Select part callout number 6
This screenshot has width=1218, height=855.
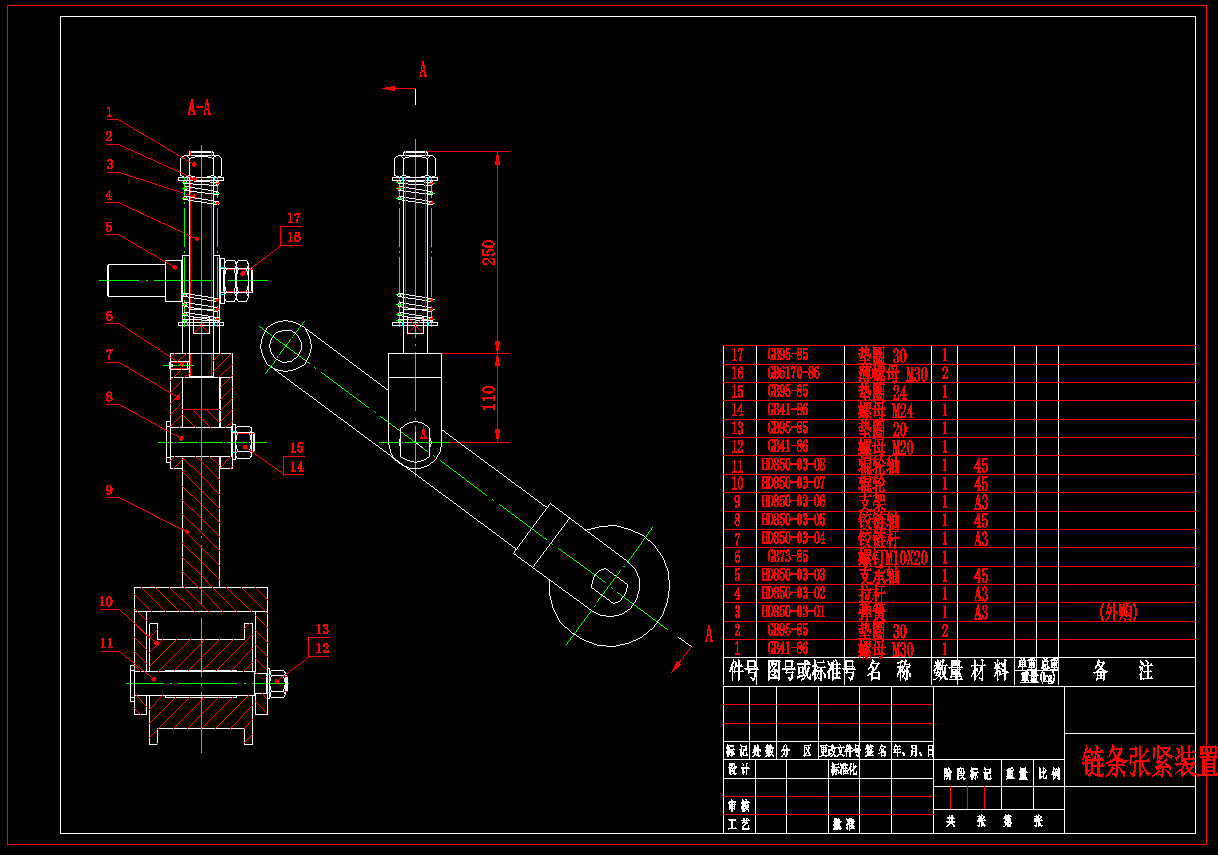(109, 316)
